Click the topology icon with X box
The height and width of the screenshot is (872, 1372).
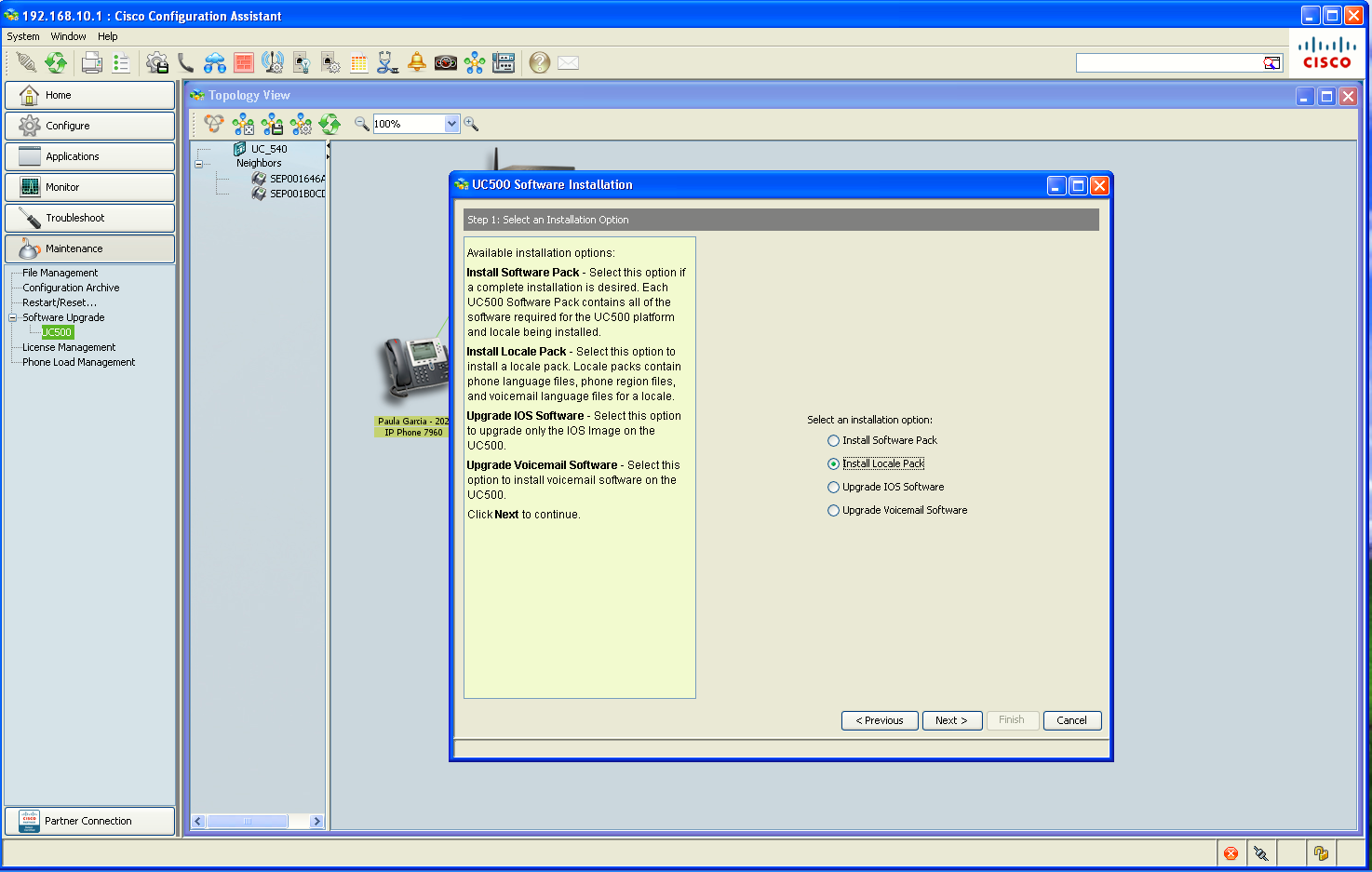[x=243, y=124]
